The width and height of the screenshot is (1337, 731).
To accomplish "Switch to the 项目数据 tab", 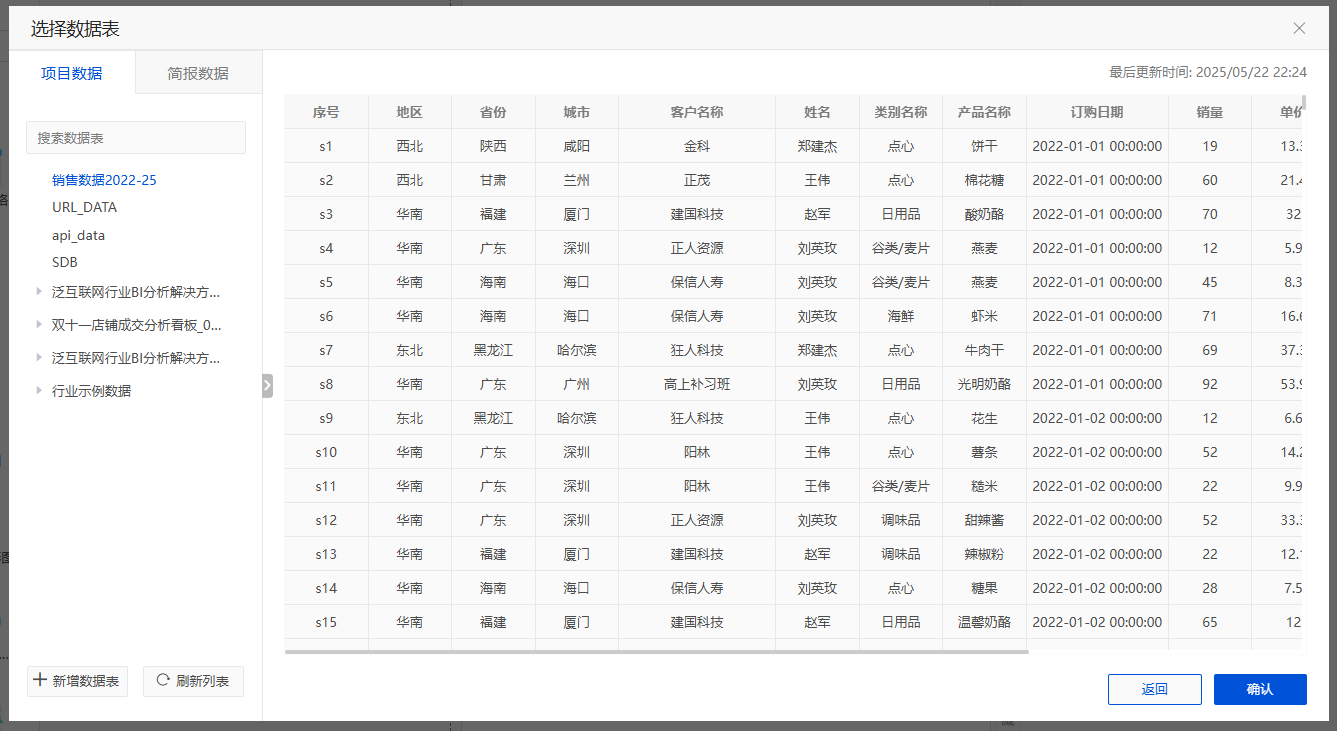I will (x=72, y=73).
